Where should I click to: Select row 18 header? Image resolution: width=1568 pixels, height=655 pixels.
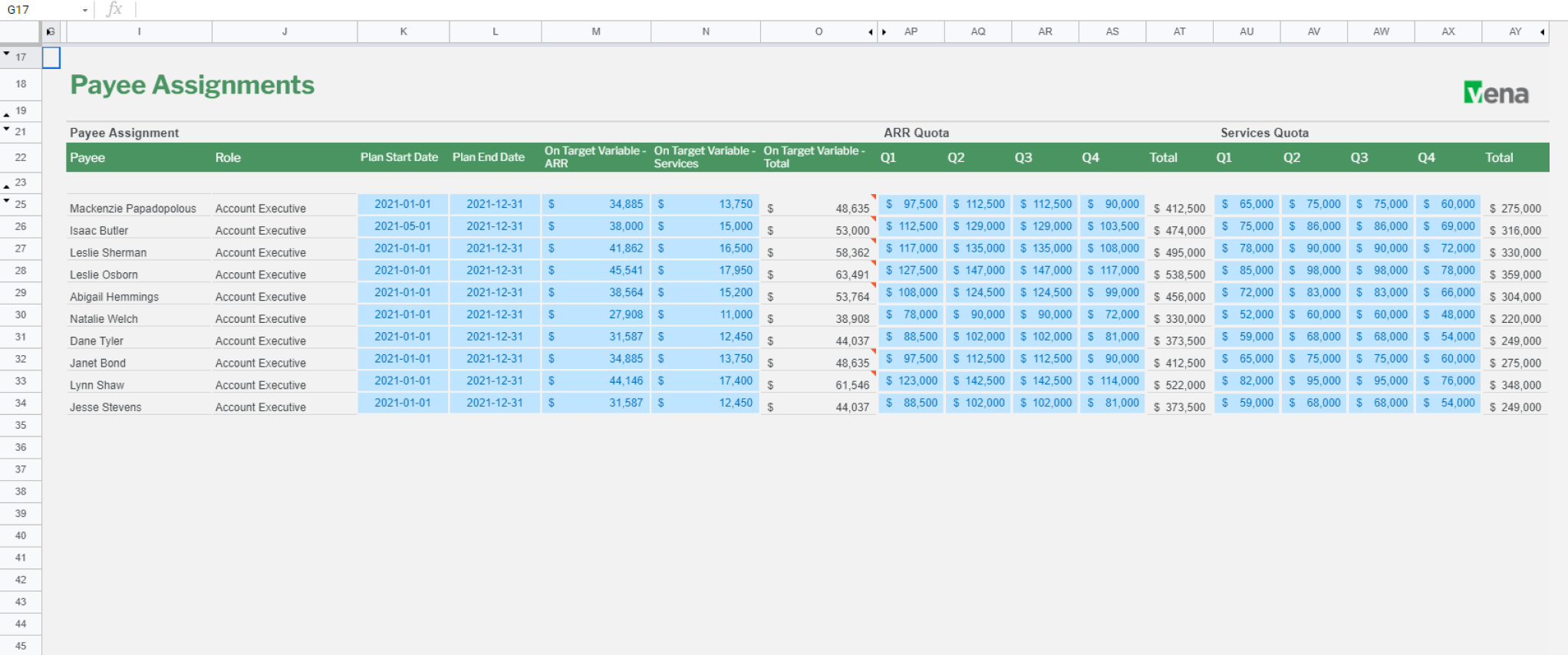(x=21, y=84)
